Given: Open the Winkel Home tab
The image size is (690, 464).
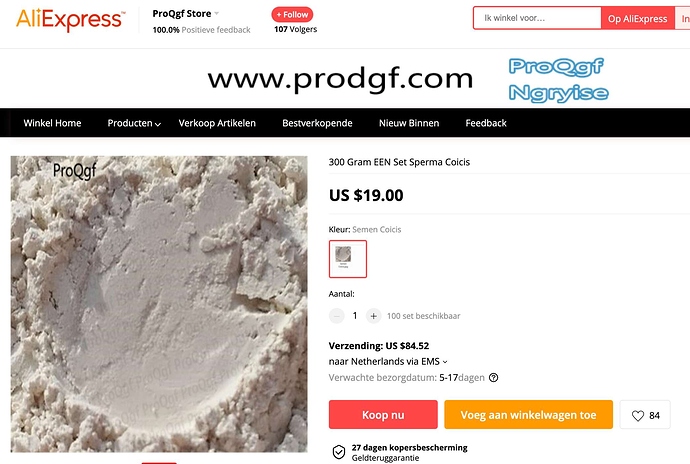Looking at the screenshot, I should [x=52, y=123].
